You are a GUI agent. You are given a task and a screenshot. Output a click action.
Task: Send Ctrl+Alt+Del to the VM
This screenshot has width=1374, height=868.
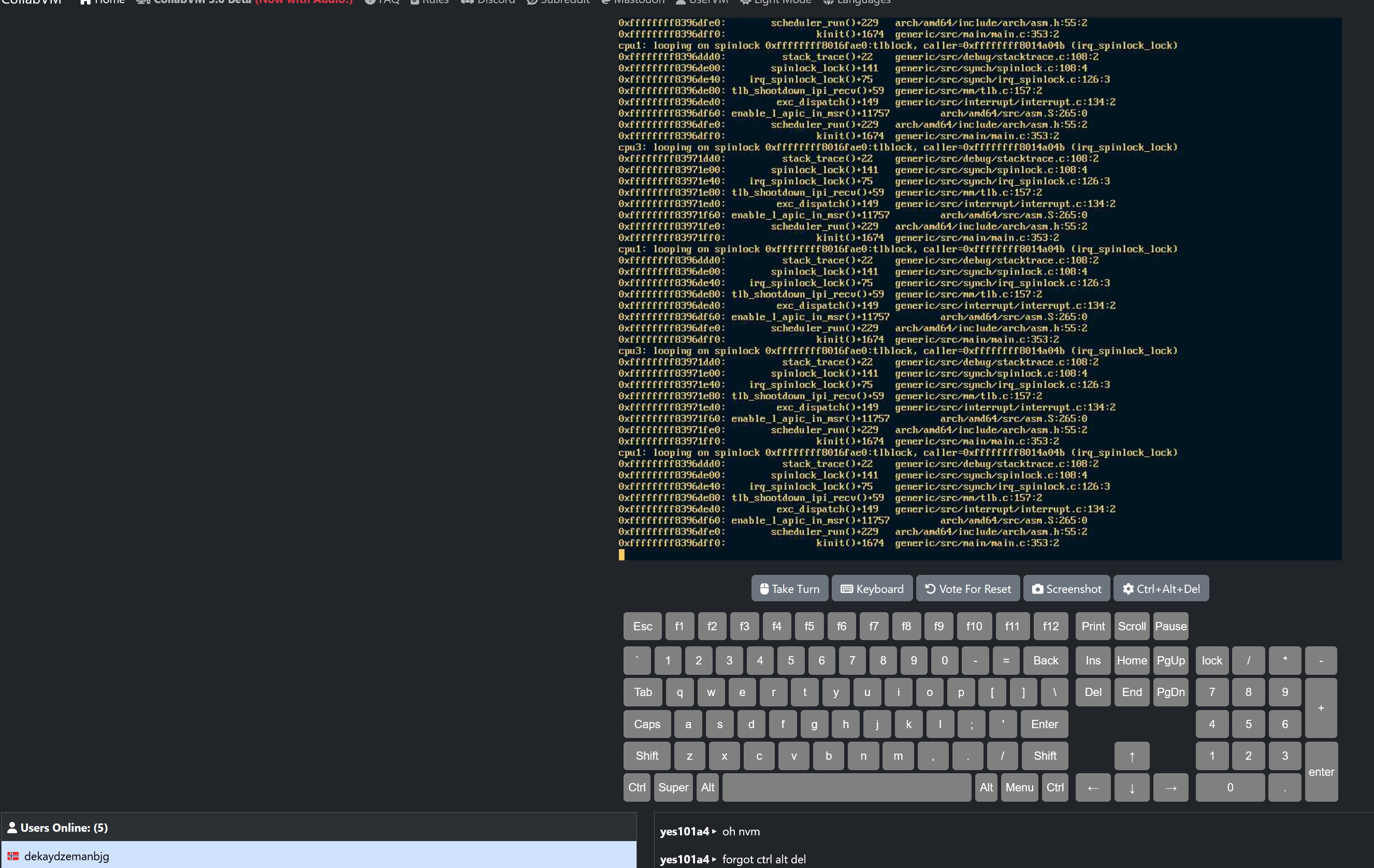pyautogui.click(x=1161, y=588)
